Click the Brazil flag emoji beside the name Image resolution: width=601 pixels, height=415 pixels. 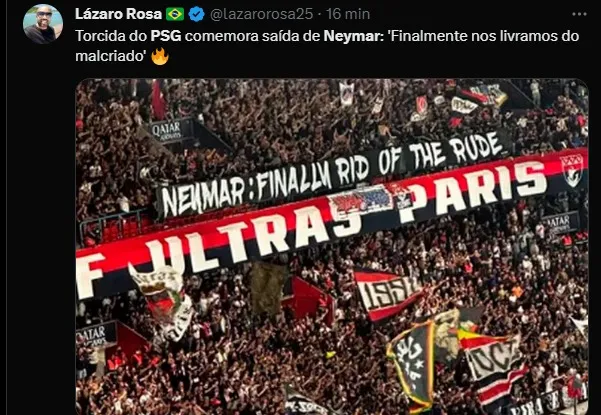175,14
